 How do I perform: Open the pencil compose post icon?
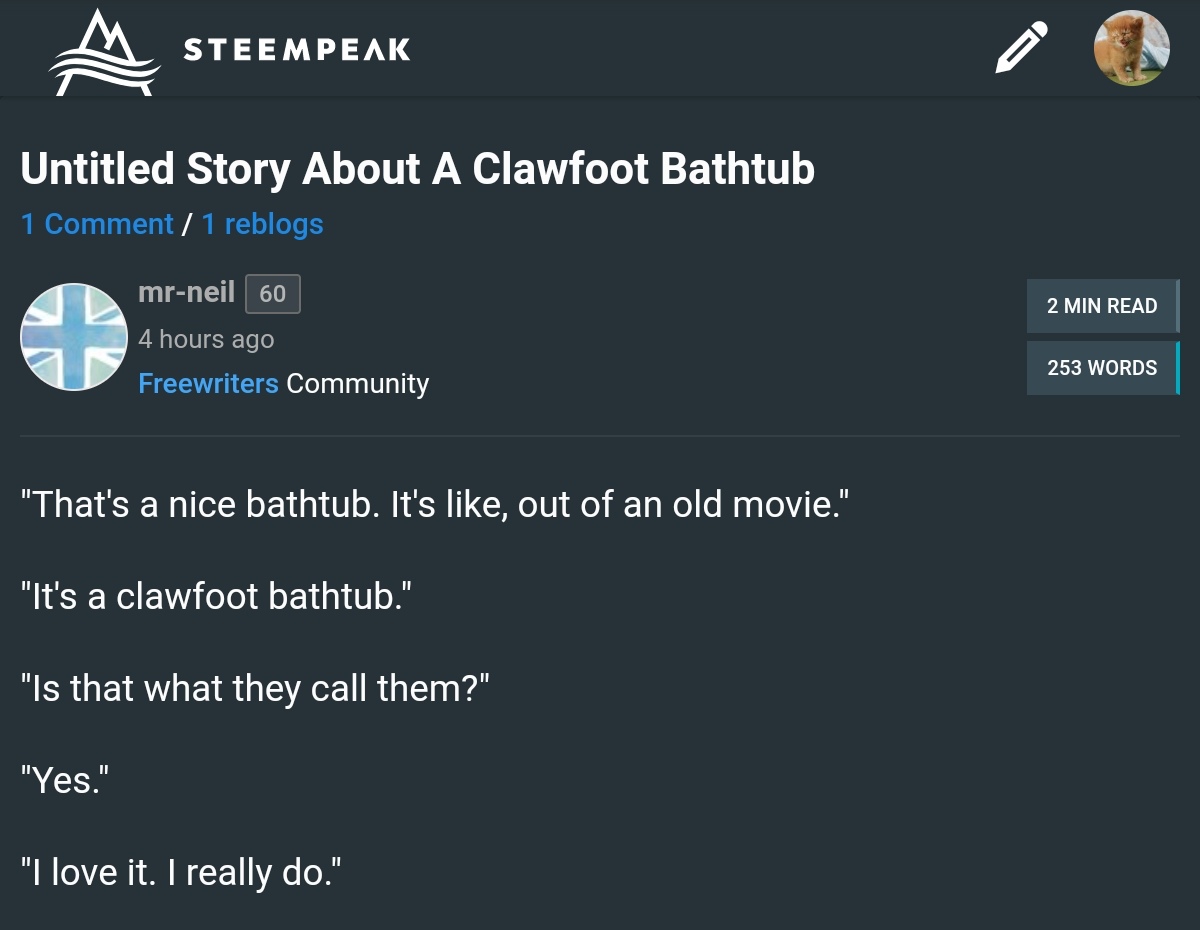[1021, 48]
